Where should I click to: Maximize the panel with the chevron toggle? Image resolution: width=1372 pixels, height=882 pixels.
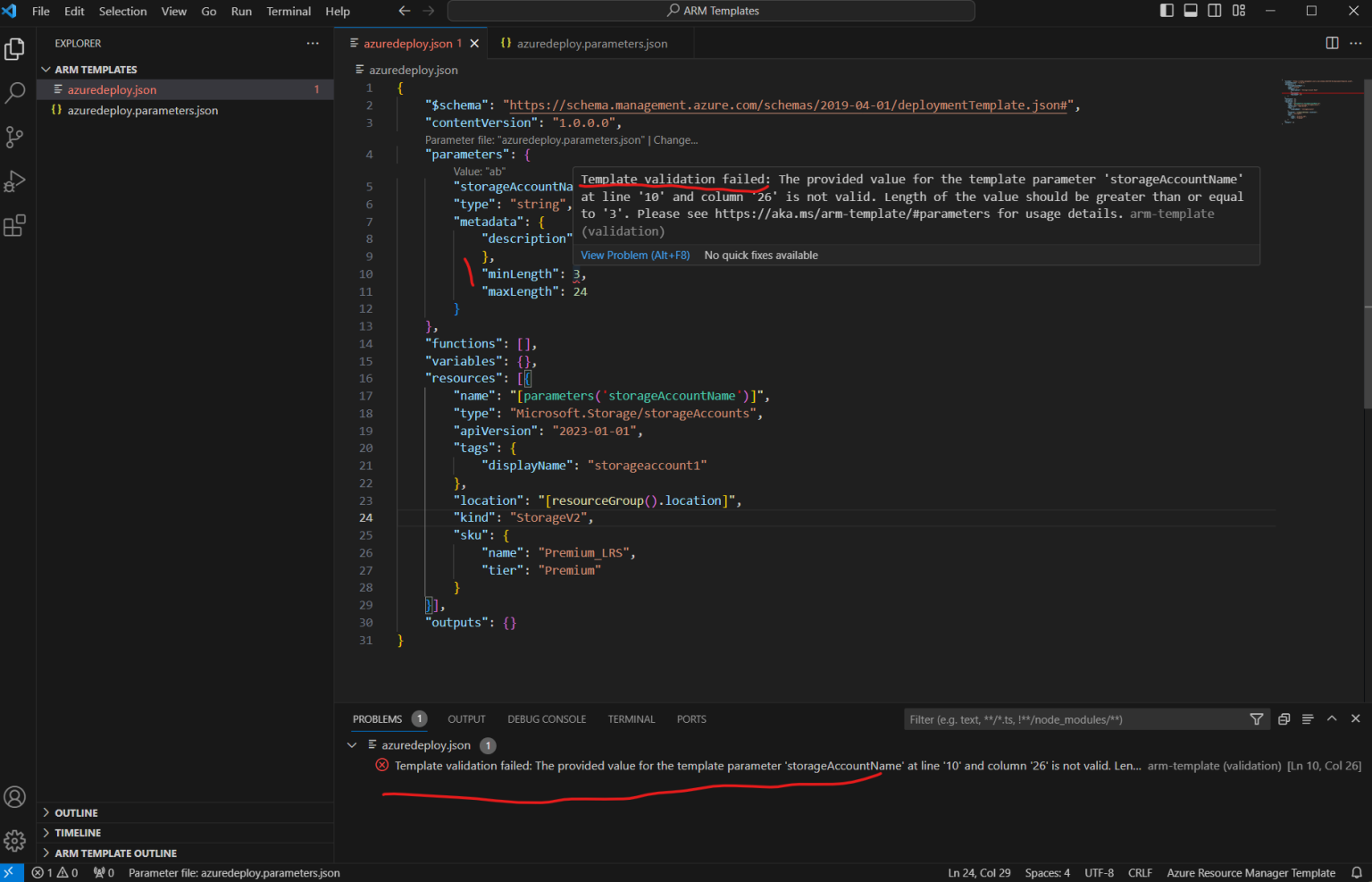(x=1332, y=718)
